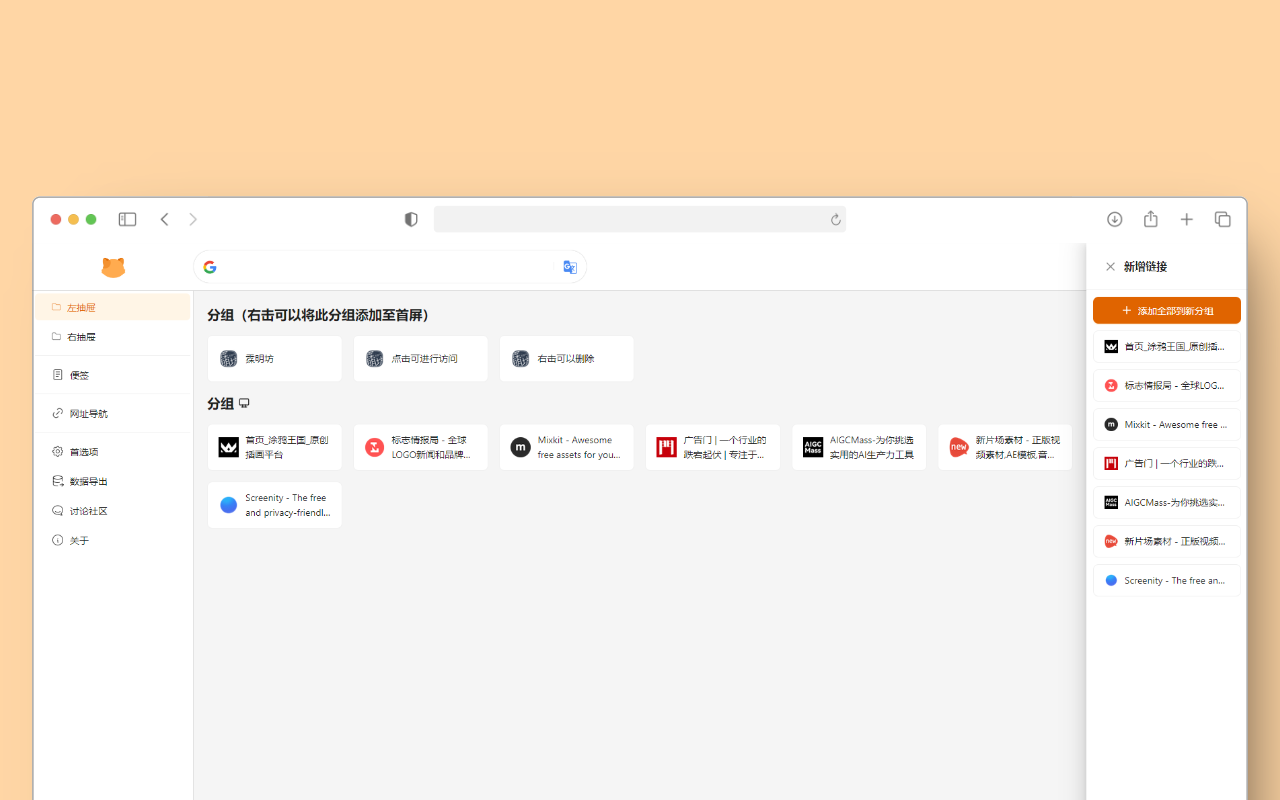
Task: Open the tab overview icon
Action: point(1222,218)
